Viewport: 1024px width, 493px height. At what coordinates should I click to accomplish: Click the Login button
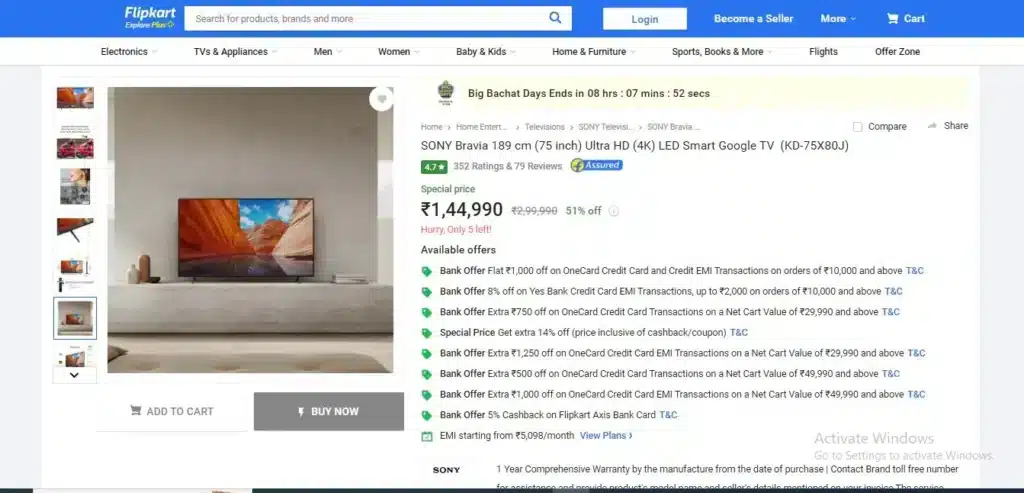pos(645,19)
